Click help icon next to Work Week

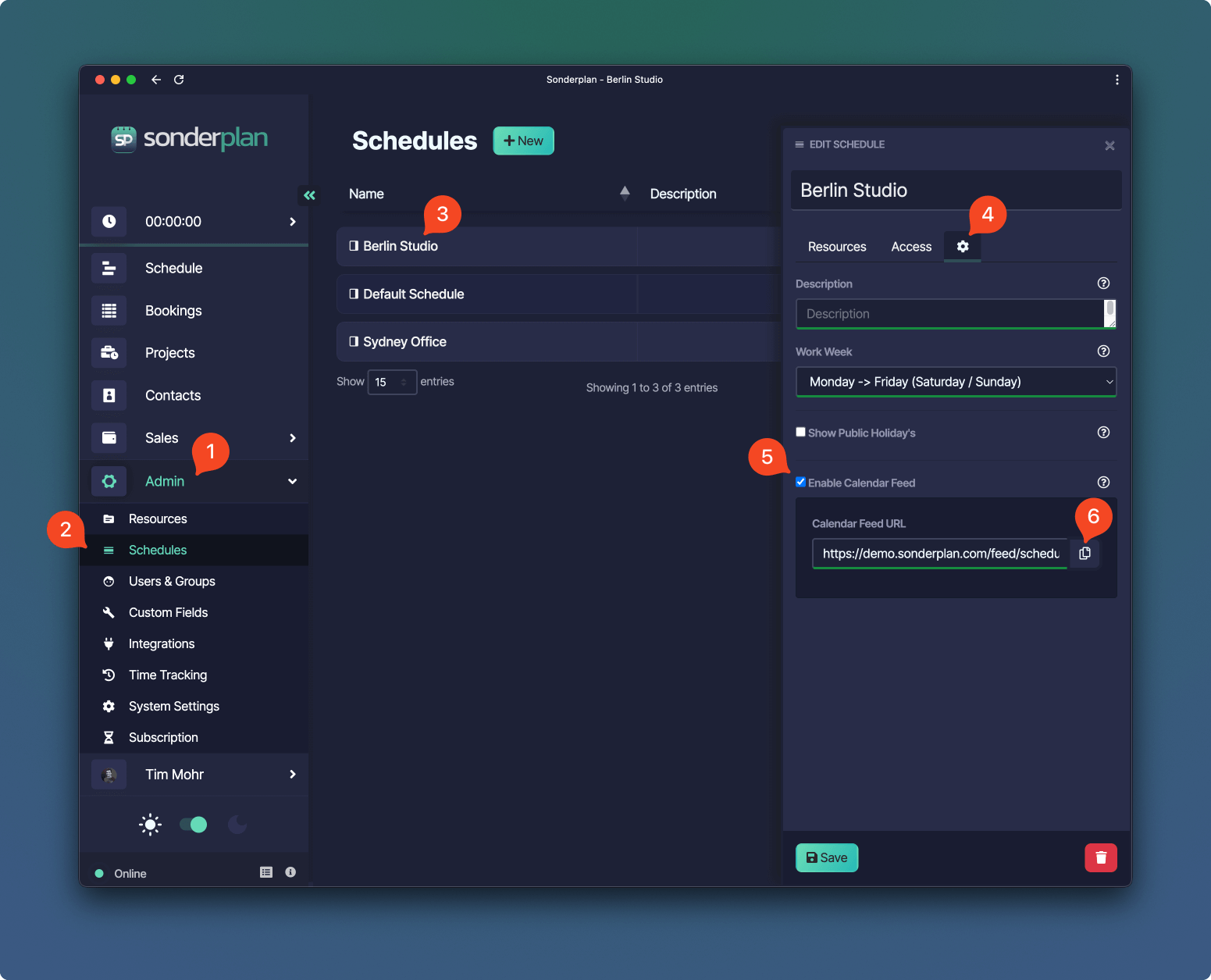[1103, 351]
